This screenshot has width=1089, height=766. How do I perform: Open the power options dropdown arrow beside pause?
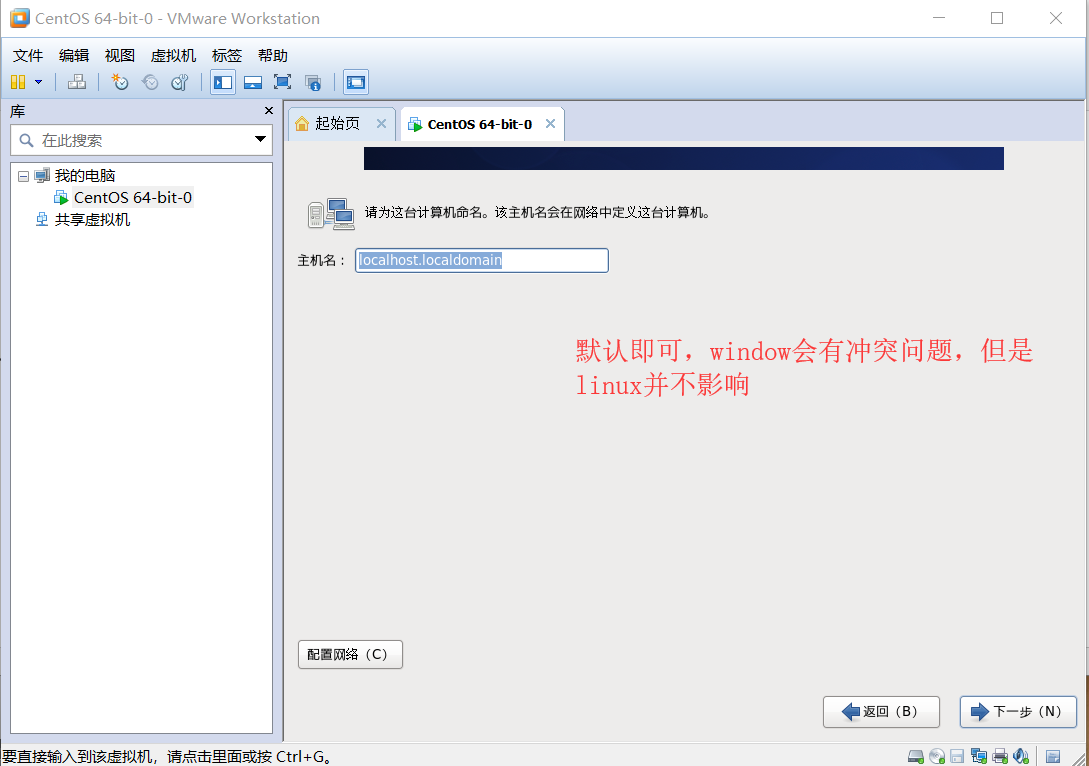pyautogui.click(x=39, y=82)
